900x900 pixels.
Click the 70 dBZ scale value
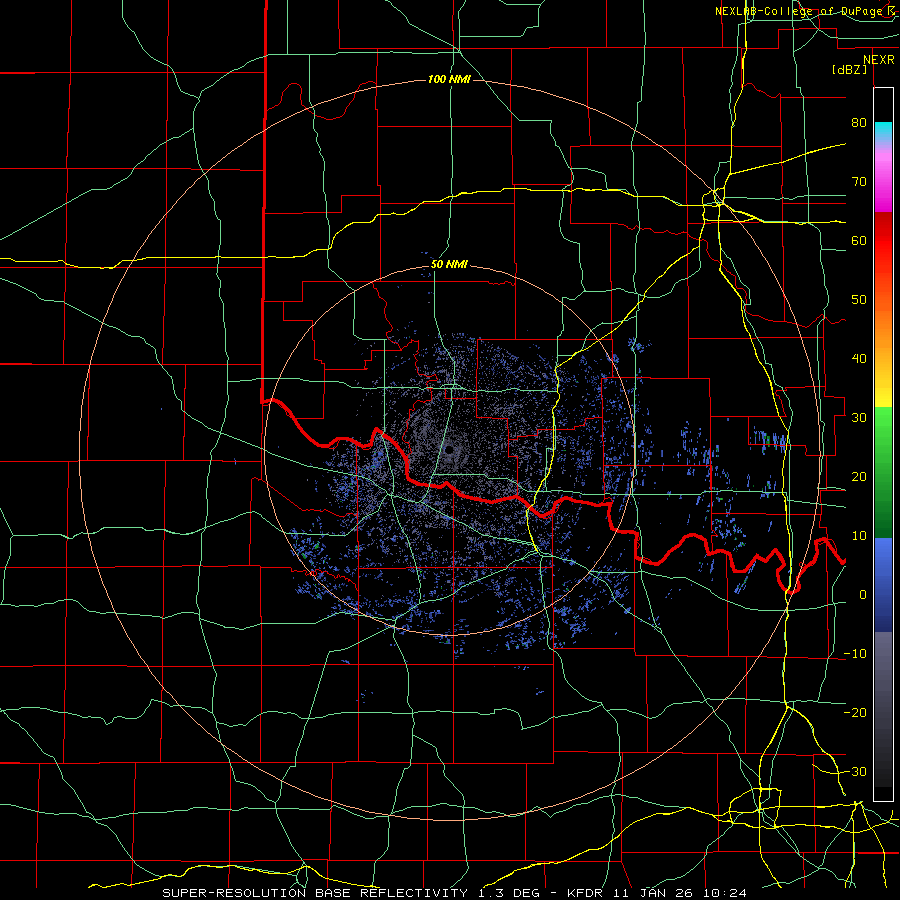859,181
